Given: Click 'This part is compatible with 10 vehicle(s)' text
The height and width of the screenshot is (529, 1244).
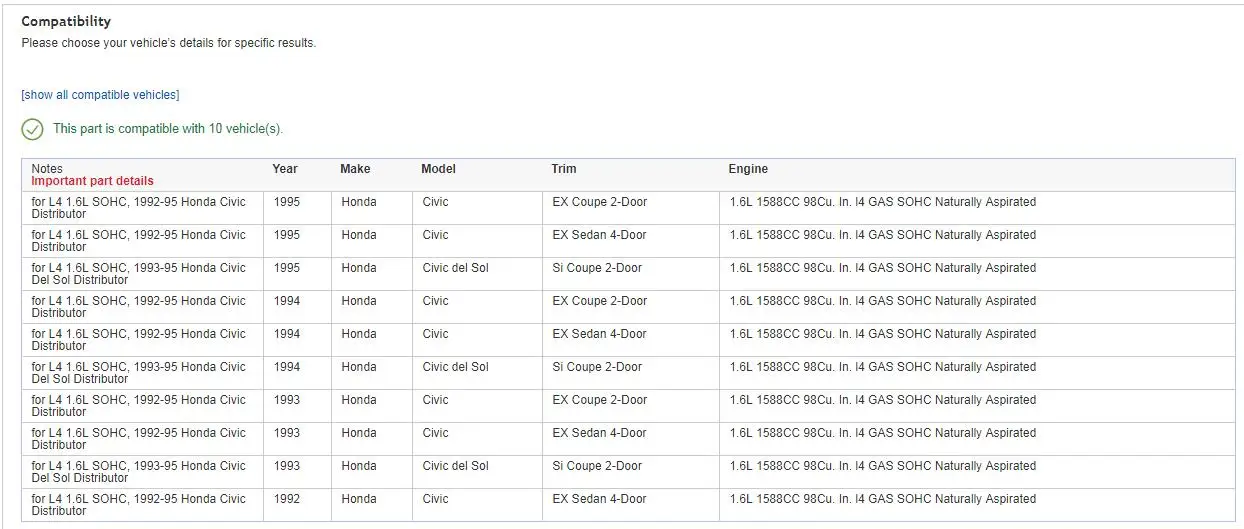Looking at the screenshot, I should click(x=168, y=129).
